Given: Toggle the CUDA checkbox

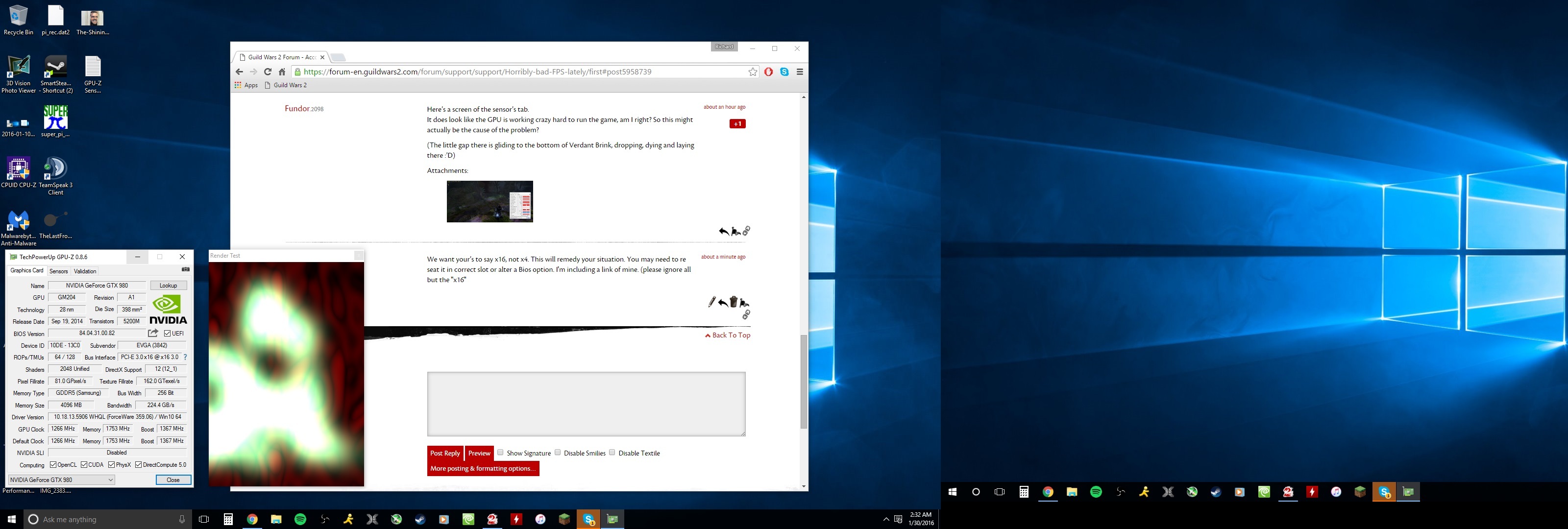Looking at the screenshot, I should pyautogui.click(x=84, y=465).
